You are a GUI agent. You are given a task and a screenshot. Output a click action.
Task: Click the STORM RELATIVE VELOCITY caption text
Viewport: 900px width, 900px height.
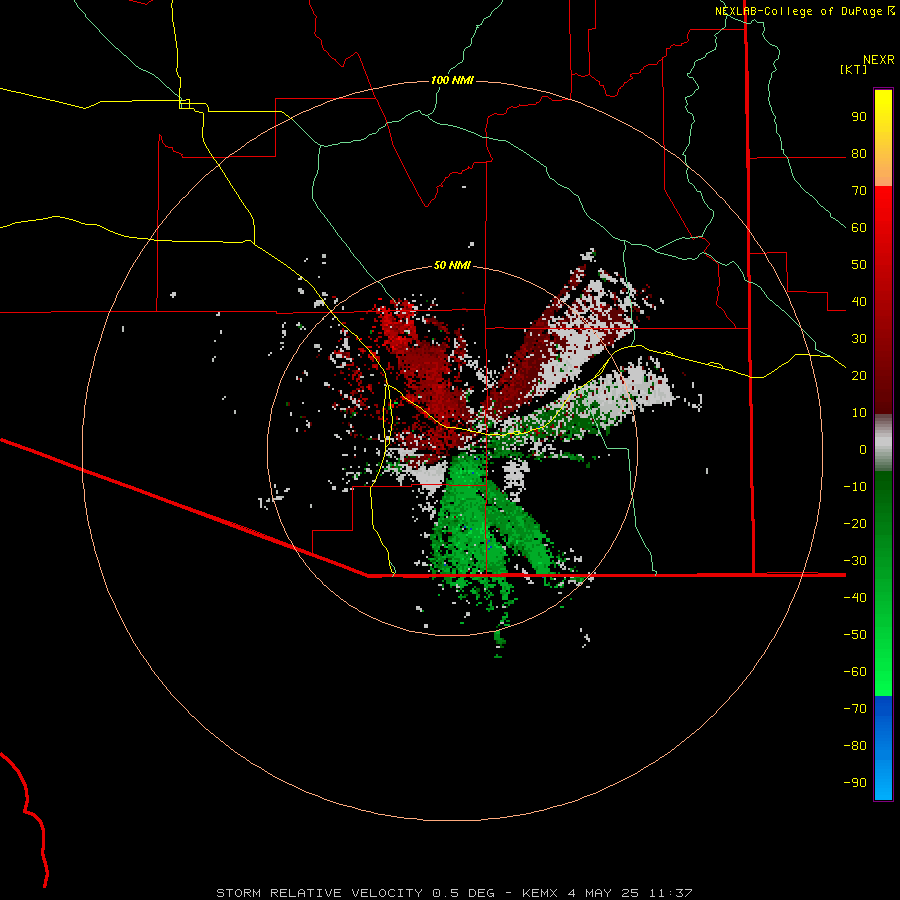coord(322,893)
